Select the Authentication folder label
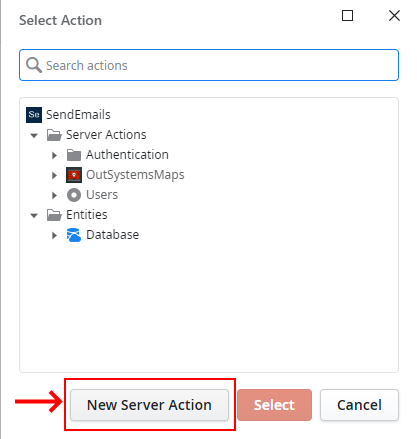The width and height of the screenshot is (417, 439). tap(127, 155)
